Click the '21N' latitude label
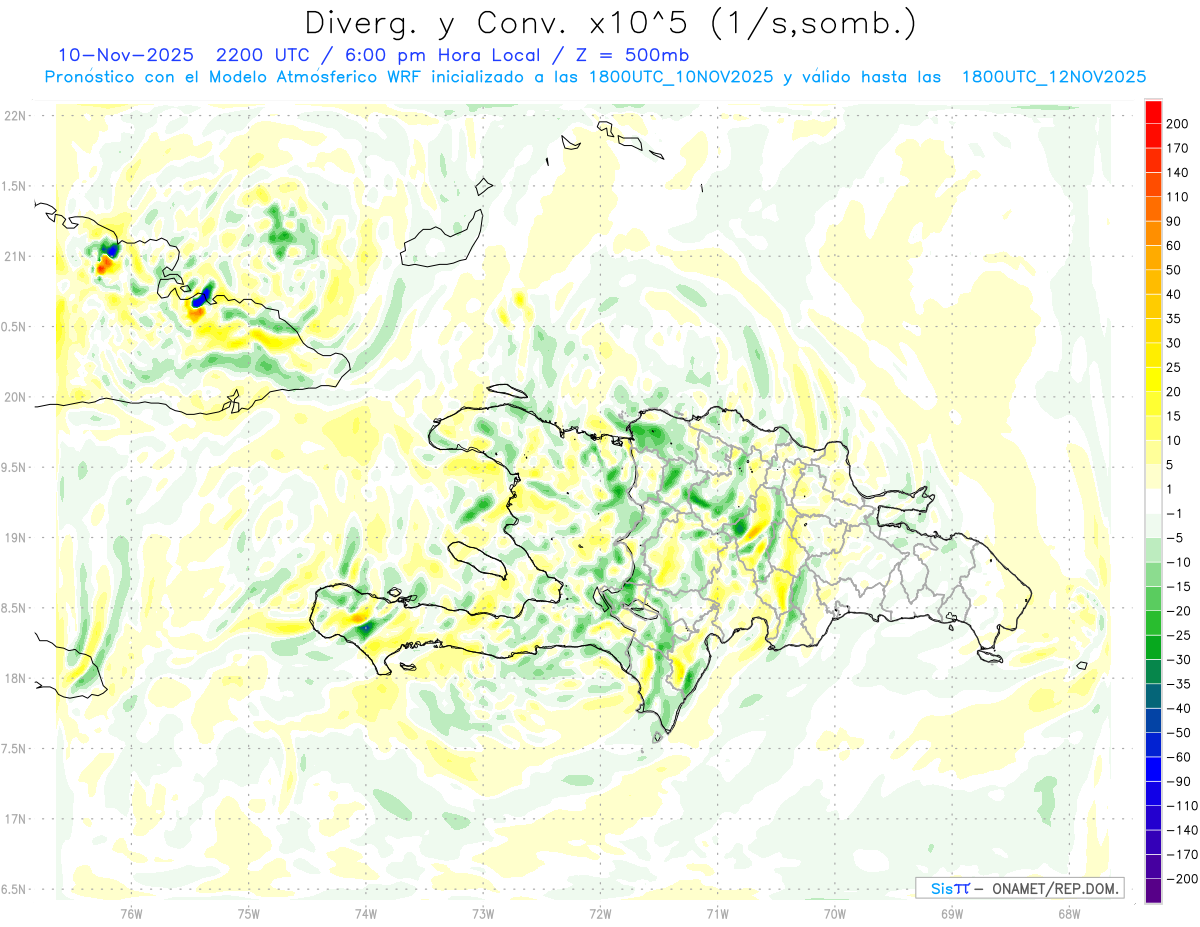Image resolution: width=1200 pixels, height=927 pixels. point(14,256)
